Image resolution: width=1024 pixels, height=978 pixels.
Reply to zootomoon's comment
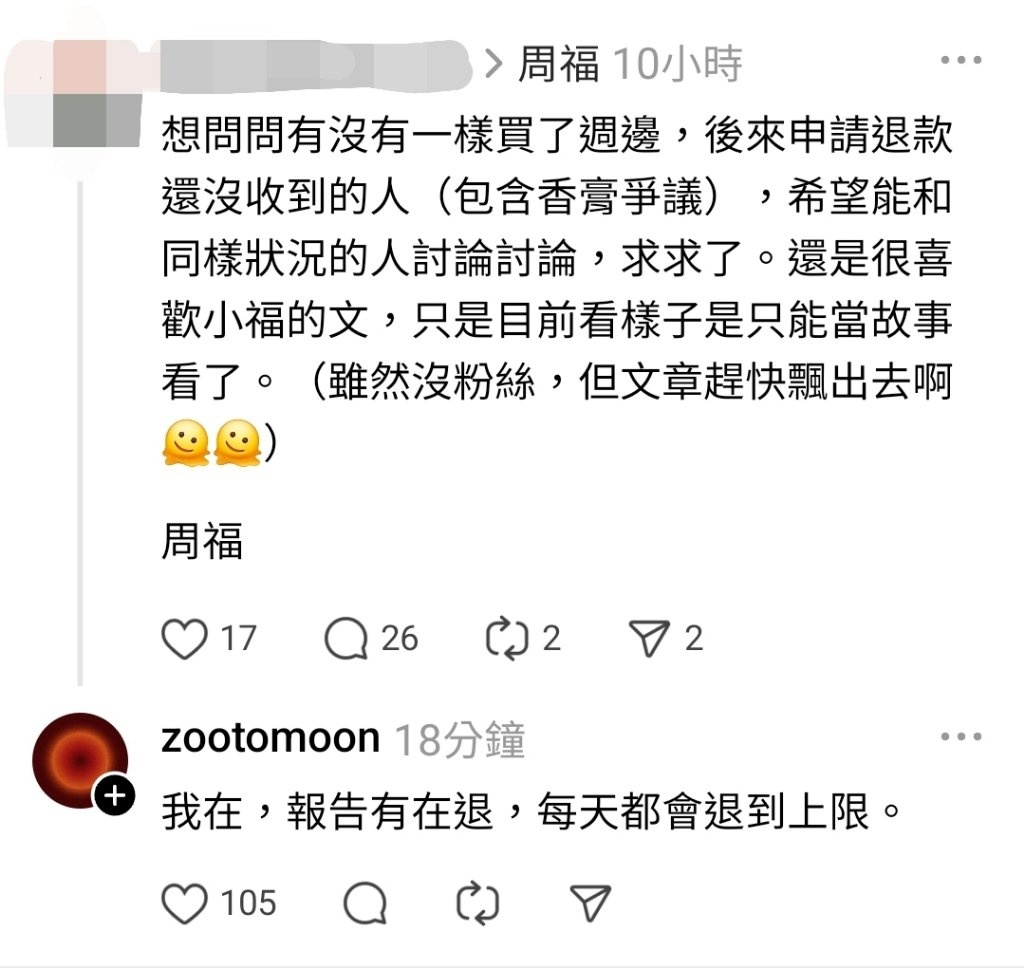(365, 903)
